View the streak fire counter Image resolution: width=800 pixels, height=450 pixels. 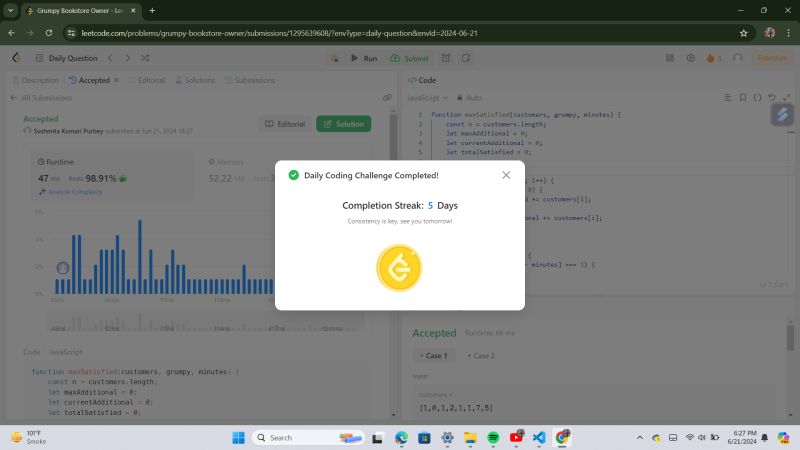click(x=714, y=58)
